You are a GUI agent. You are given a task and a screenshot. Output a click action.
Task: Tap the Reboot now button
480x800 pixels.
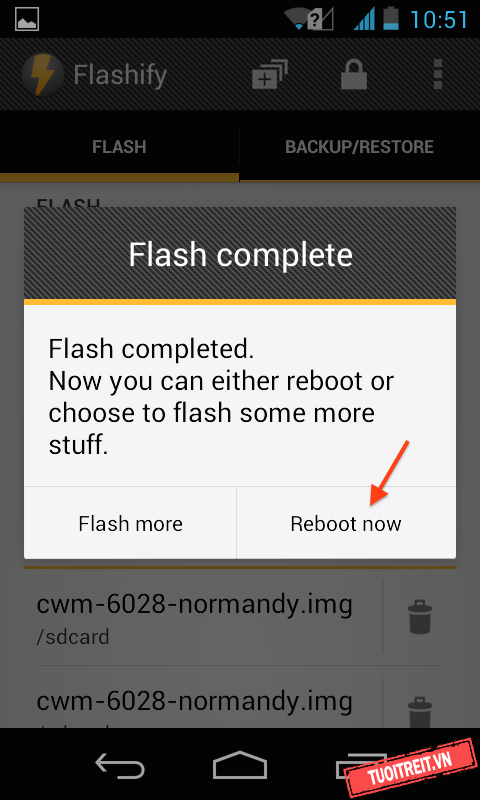[x=346, y=524]
